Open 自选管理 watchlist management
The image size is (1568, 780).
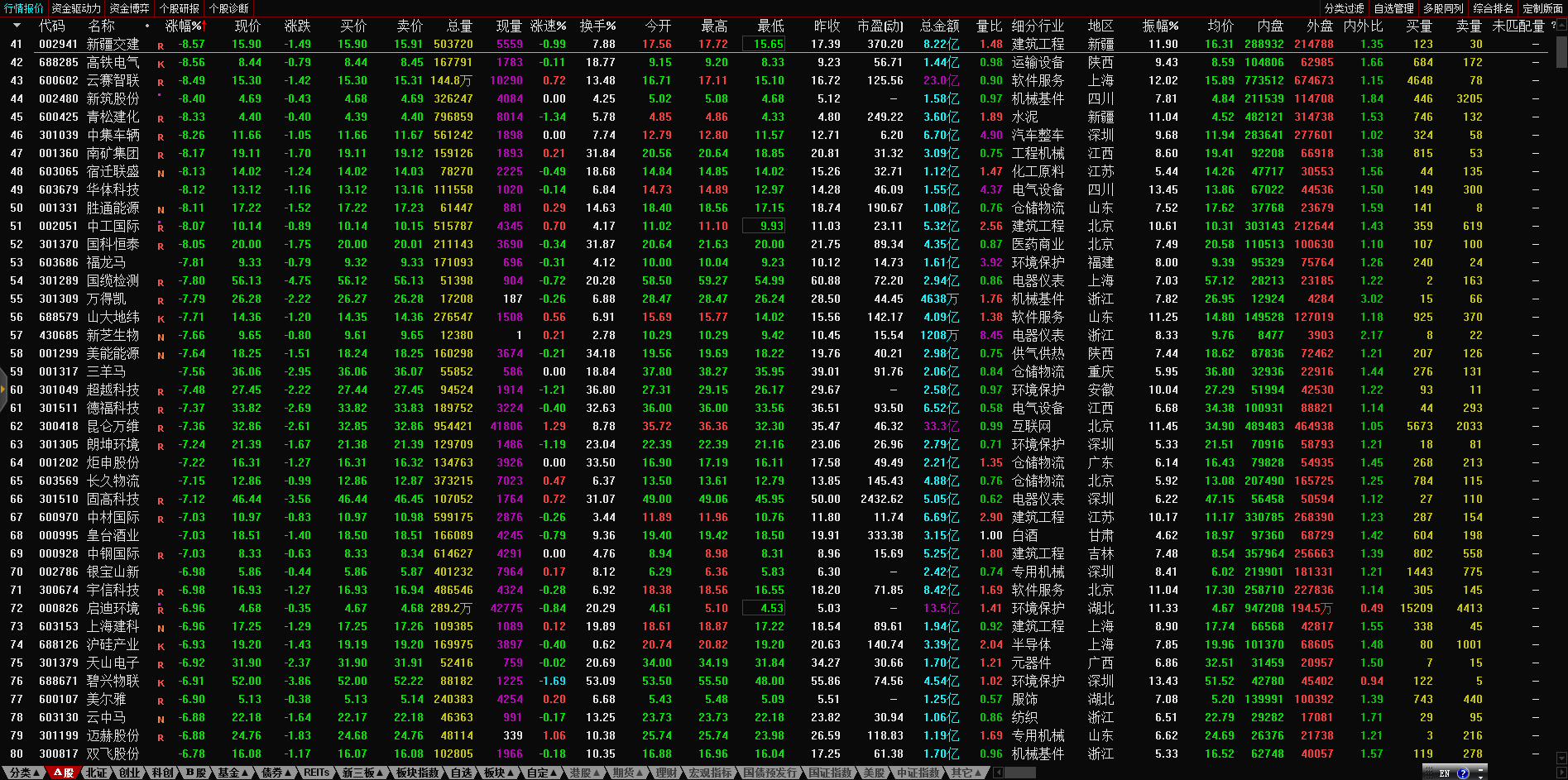[x=1394, y=8]
